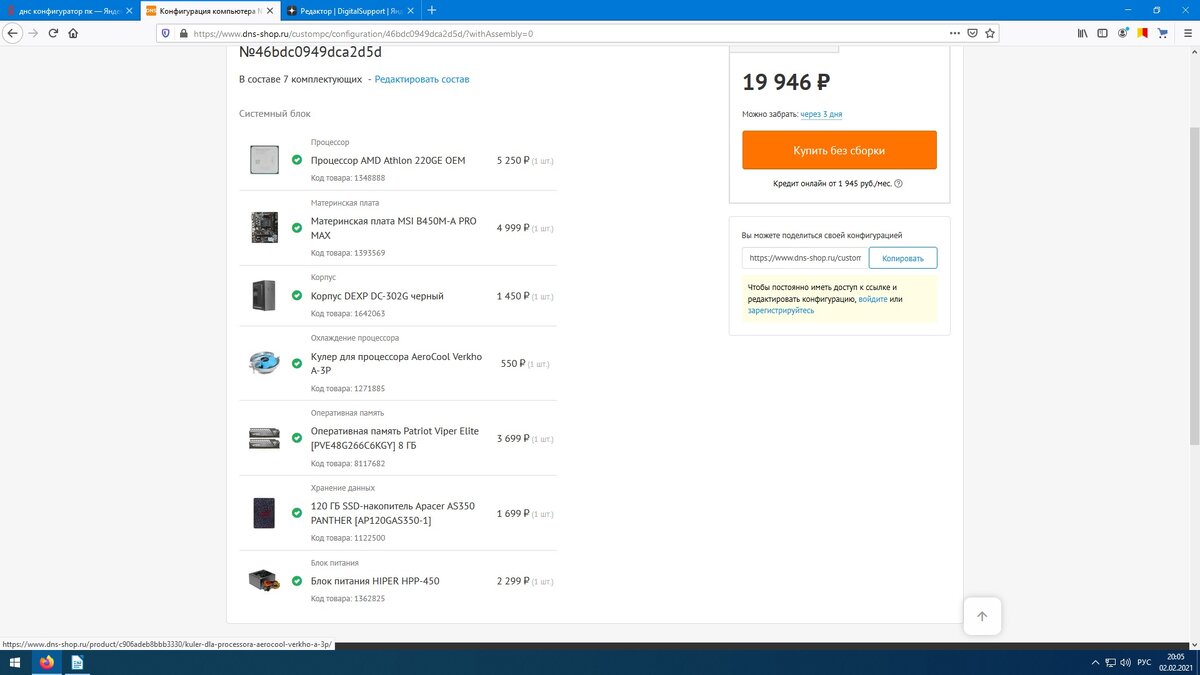Image resolution: width=1200 pixels, height=675 pixels.
Task: Click 'Копировать' button
Action: (x=903, y=258)
